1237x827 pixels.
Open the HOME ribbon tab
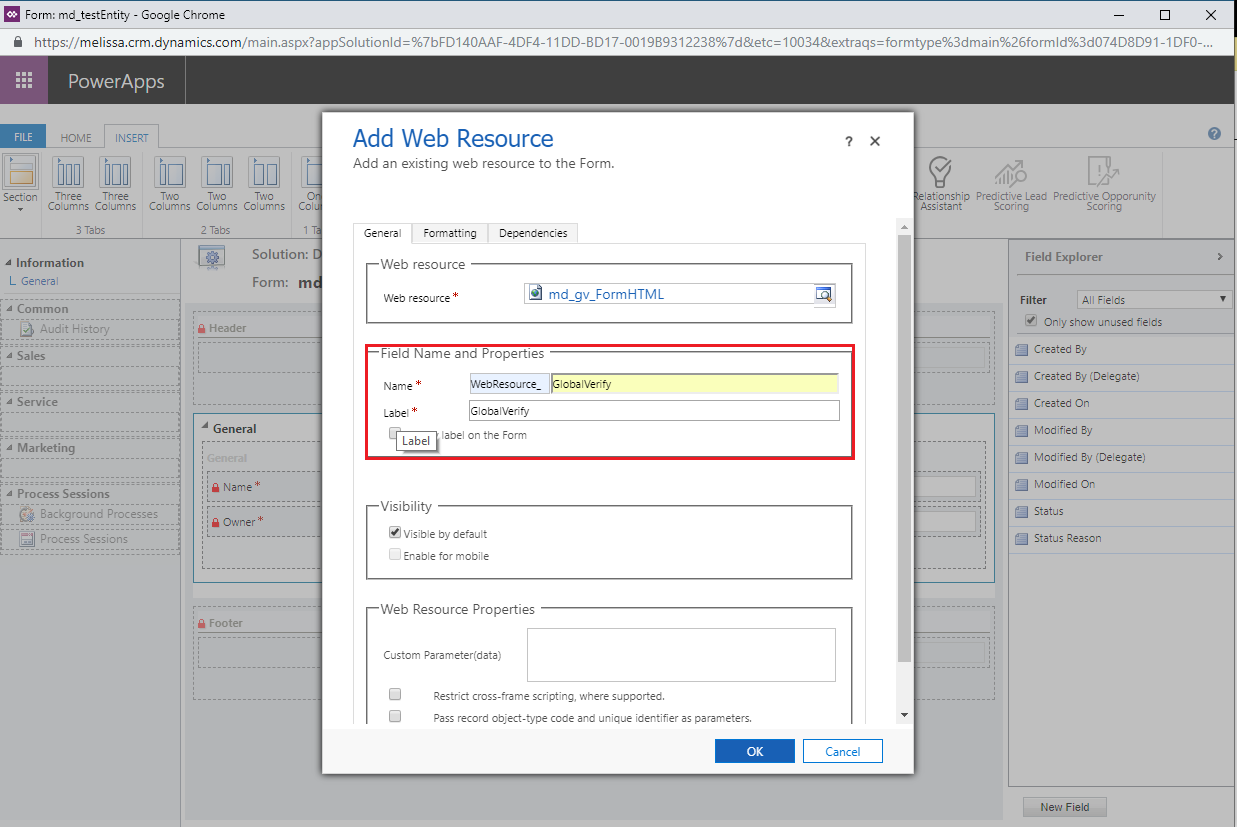(x=76, y=138)
